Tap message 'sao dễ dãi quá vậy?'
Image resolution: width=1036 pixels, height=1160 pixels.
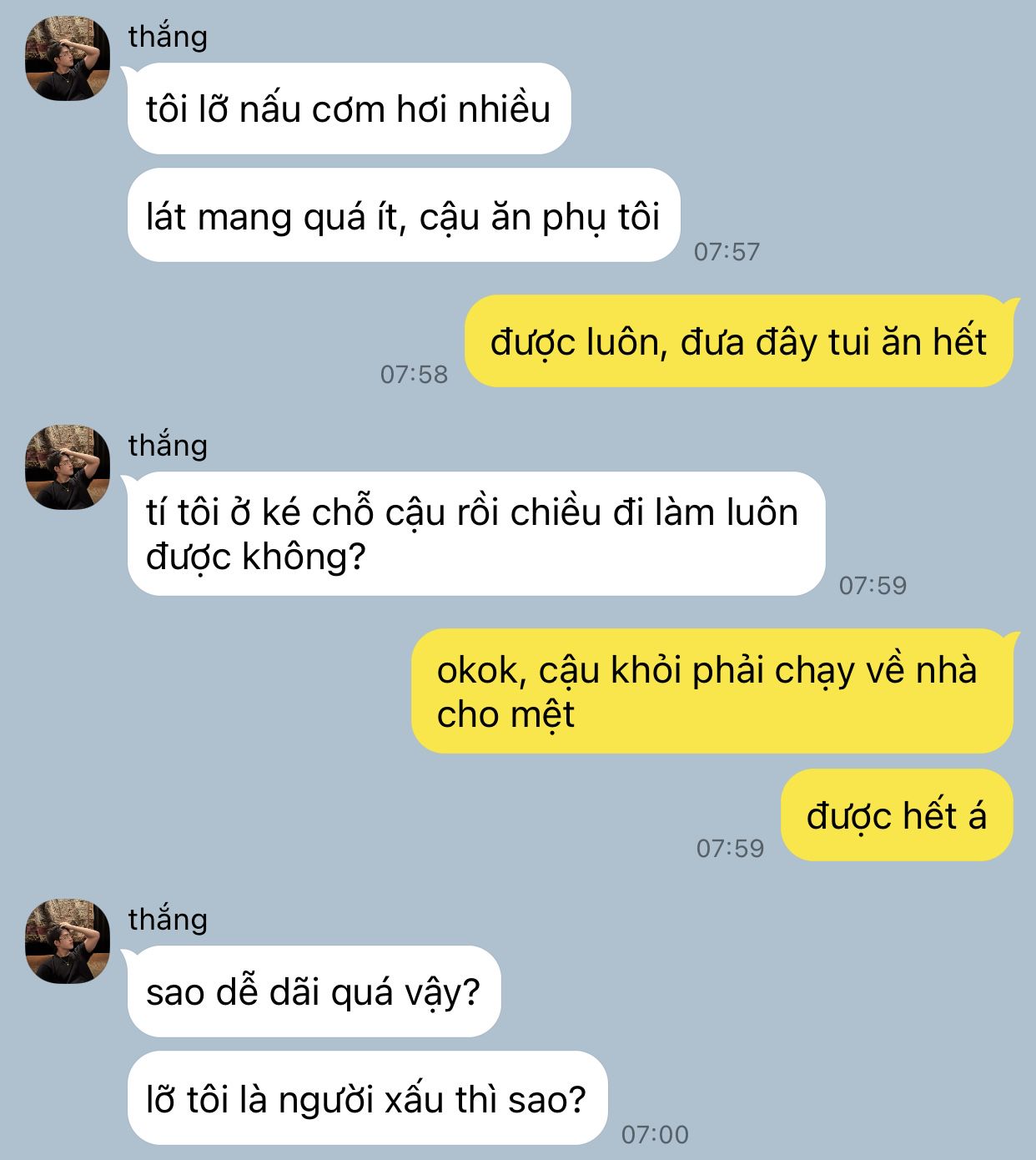(314, 991)
